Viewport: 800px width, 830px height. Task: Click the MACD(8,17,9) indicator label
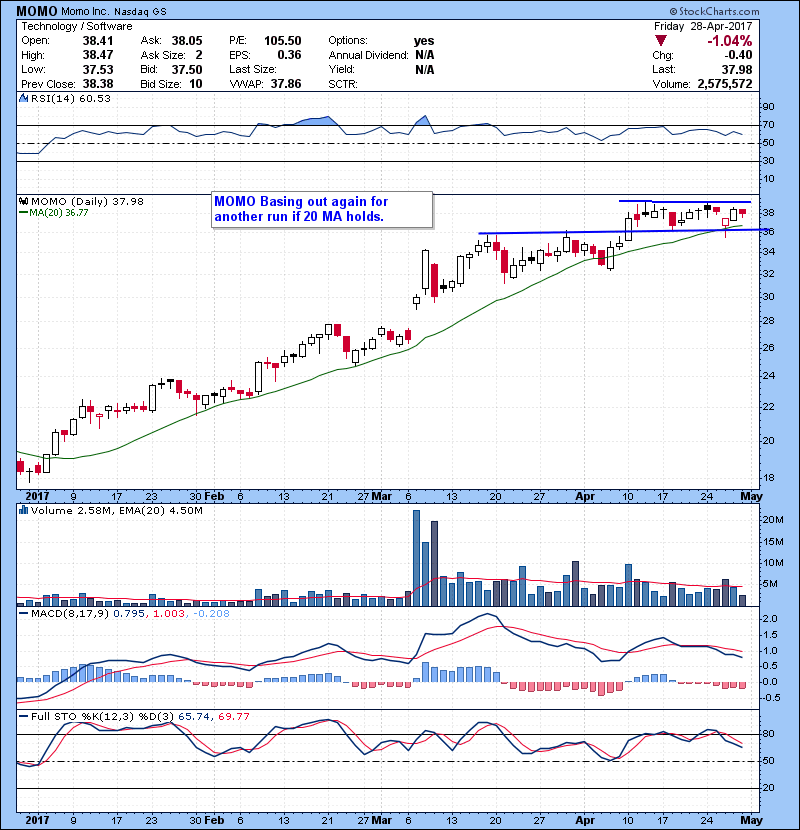pos(70,614)
